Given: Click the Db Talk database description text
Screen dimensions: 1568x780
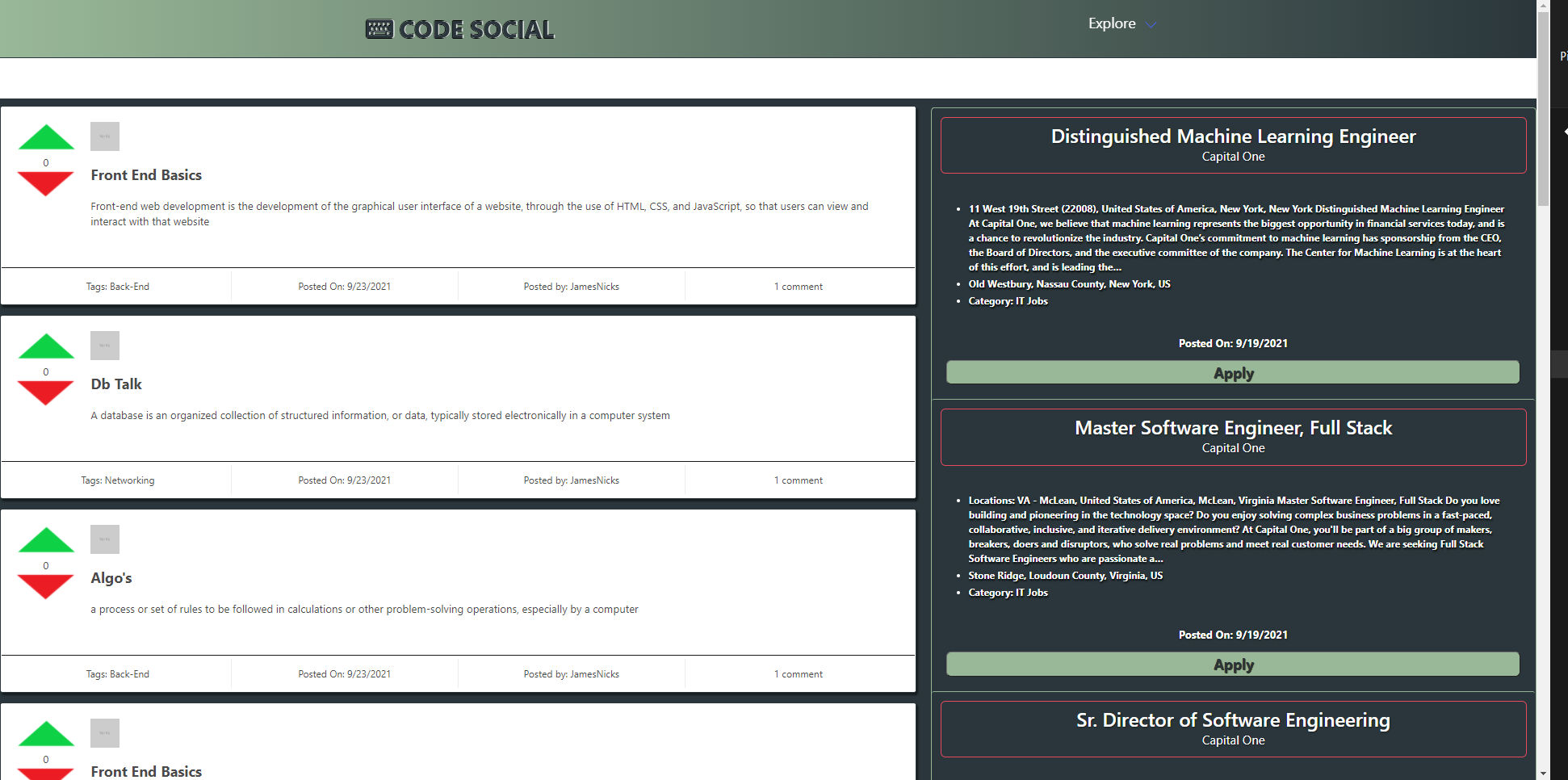Looking at the screenshot, I should pos(380,416).
